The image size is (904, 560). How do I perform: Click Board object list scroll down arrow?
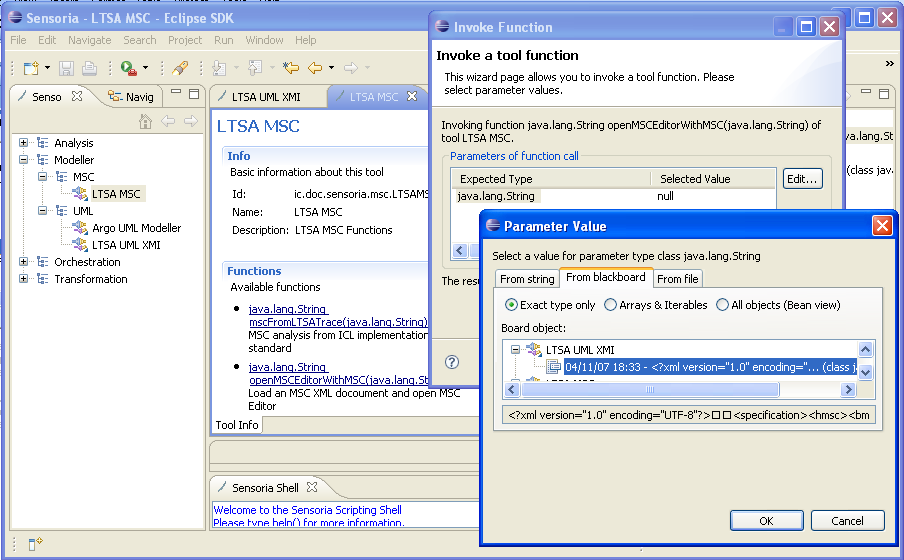tap(865, 373)
